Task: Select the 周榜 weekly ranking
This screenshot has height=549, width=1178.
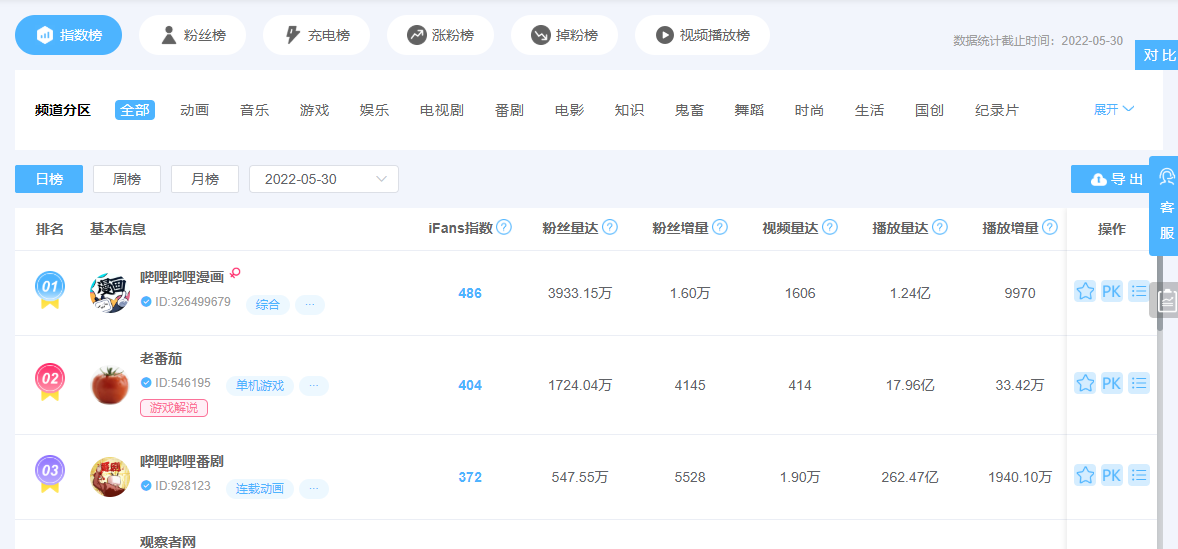Action: [127, 179]
